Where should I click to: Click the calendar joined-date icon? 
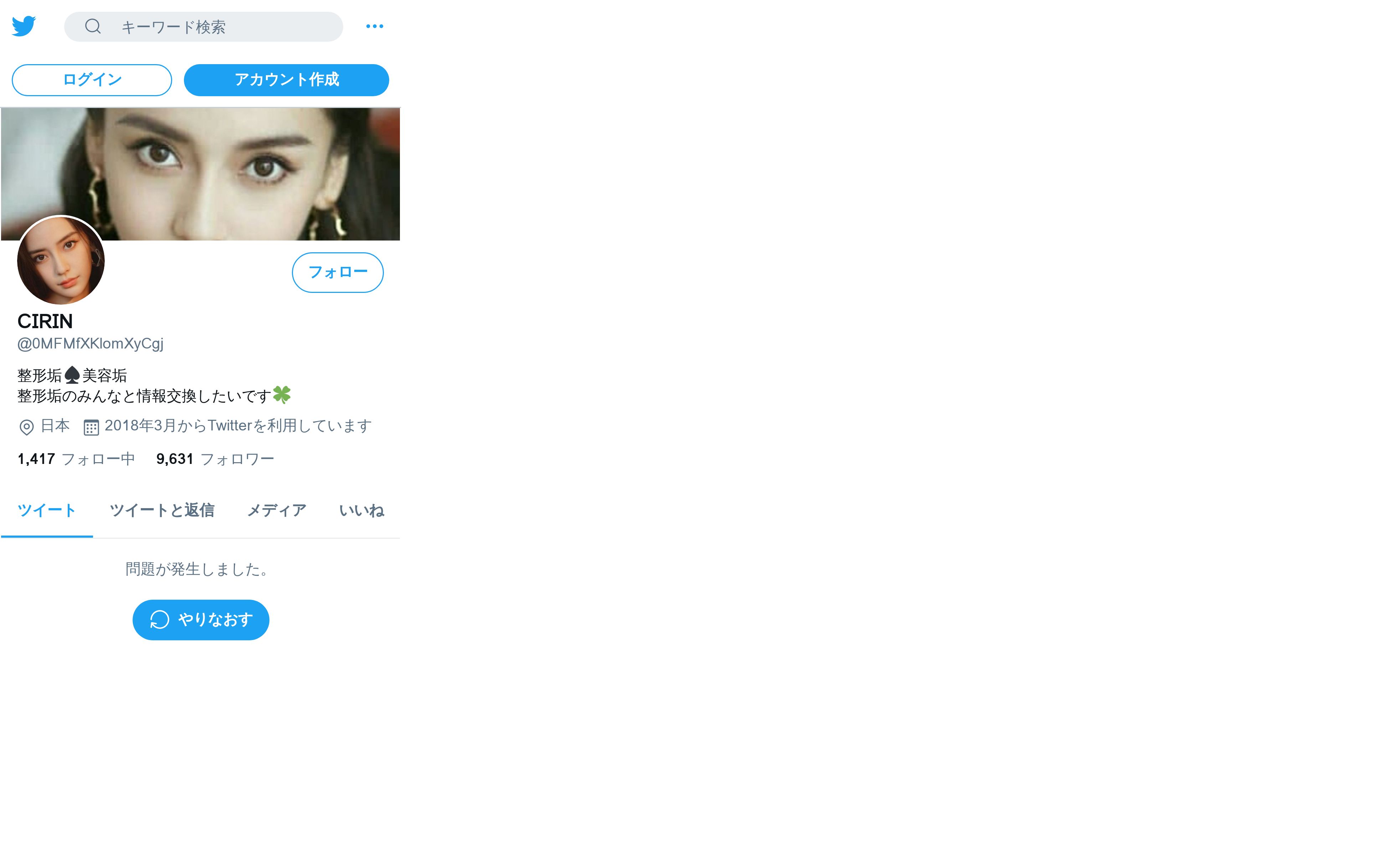[x=91, y=427]
